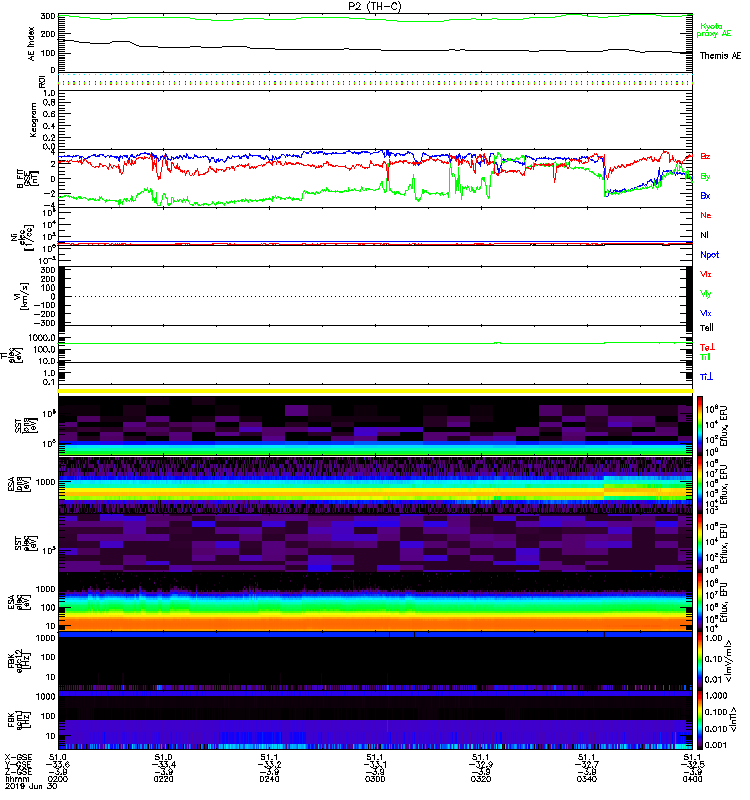The image size is (750, 800).
Task: Click the plot title P2 (TH-C)
Action: [374, 6]
